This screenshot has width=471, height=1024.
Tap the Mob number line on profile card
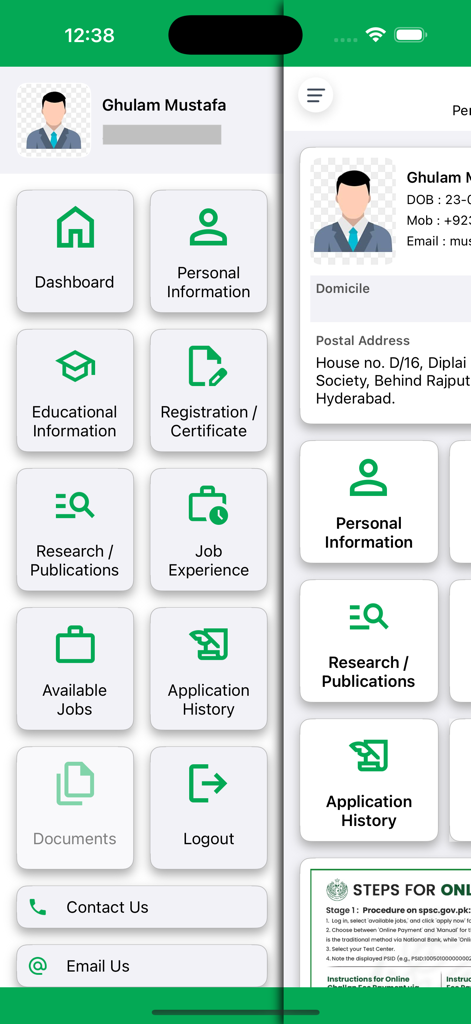click(x=438, y=220)
